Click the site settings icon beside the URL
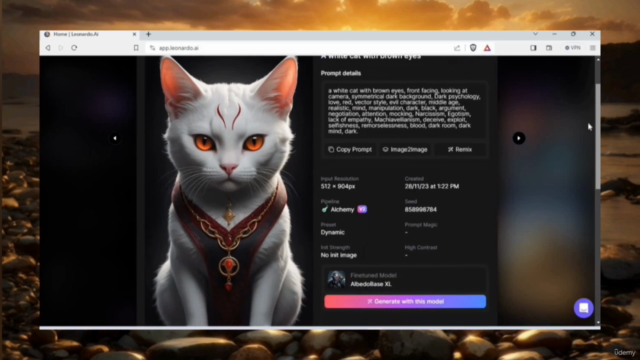640x360 pixels. (x=153, y=48)
